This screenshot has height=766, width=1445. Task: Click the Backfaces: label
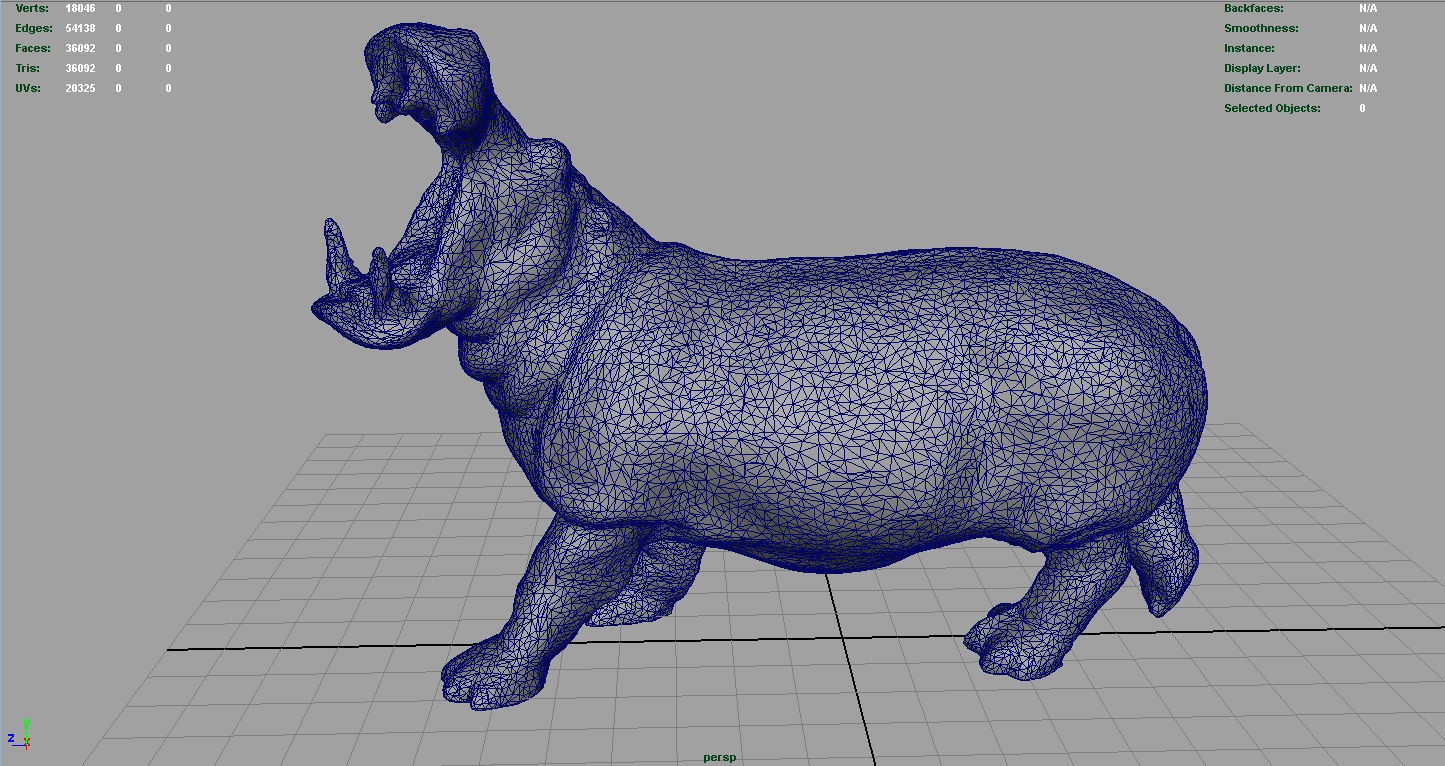1254,8
